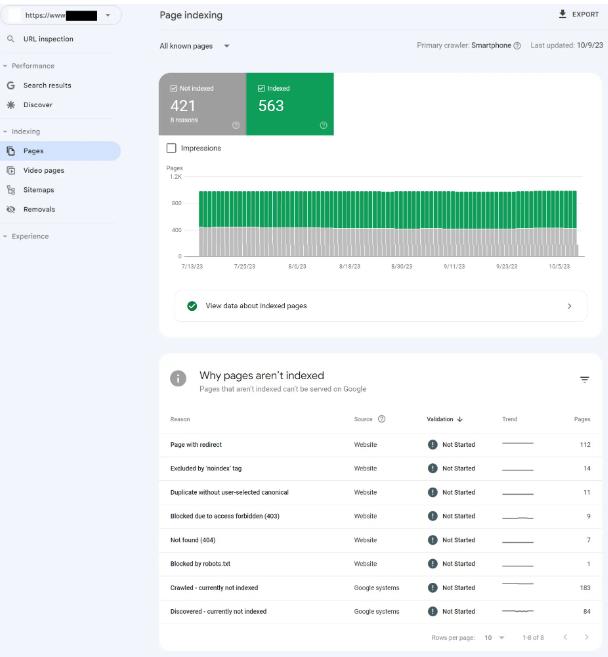
Task: Expand the Experience section
Action: pos(26,236)
